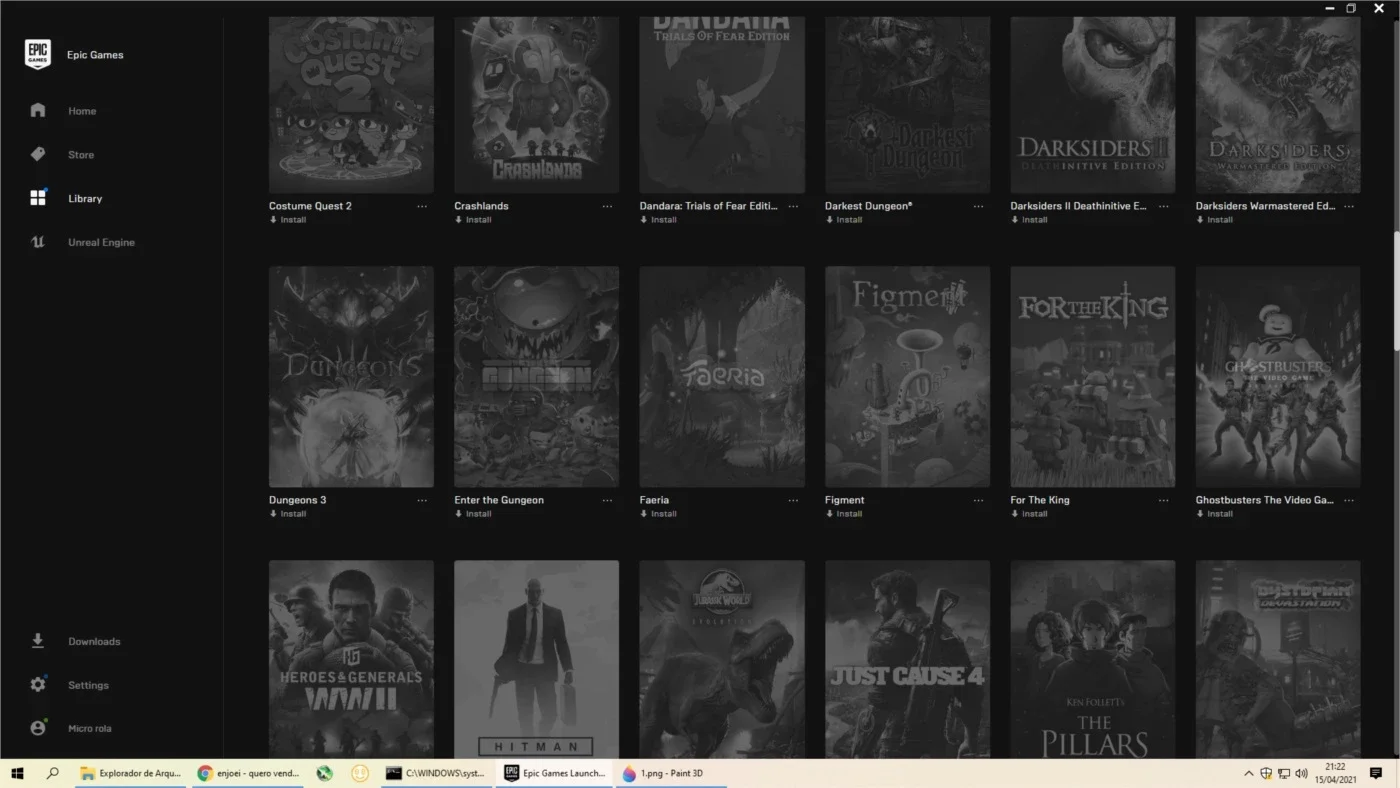Screen dimensions: 1400x788
Task: Open the Hitman game cover
Action: pos(536,659)
